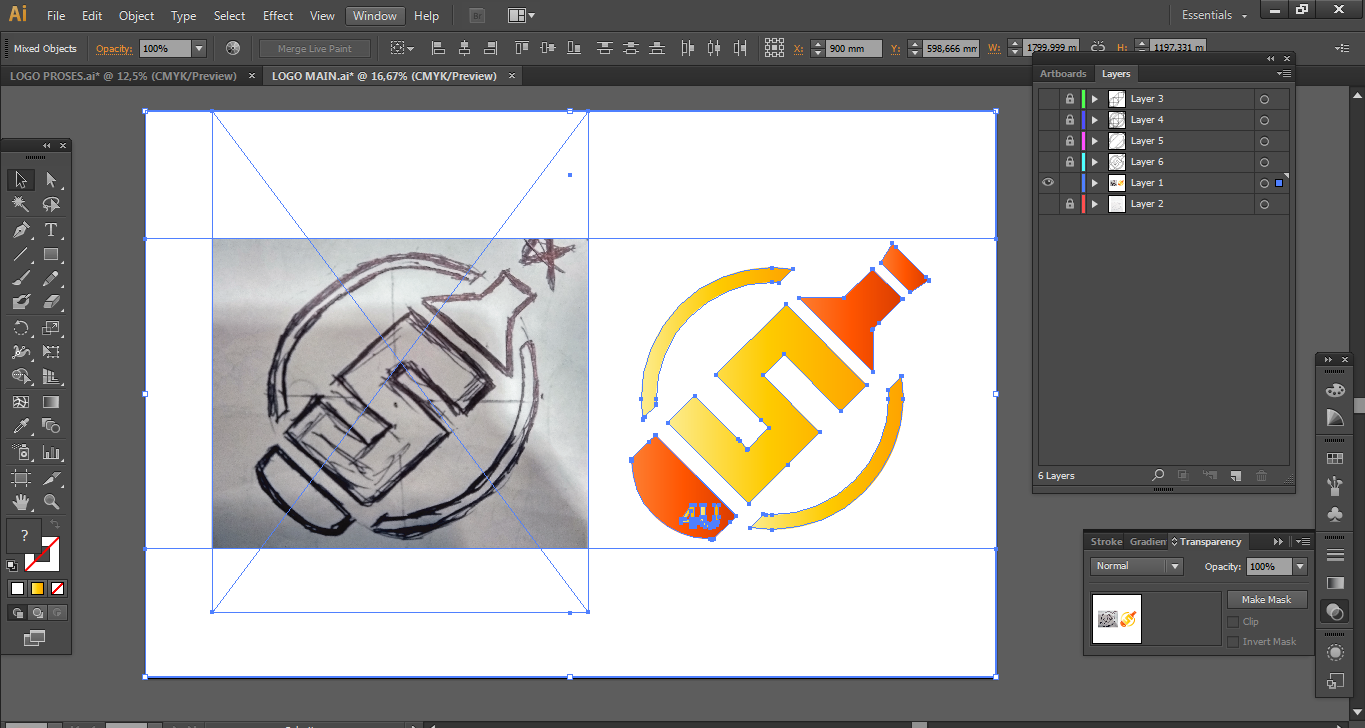Select the Scale tool
This screenshot has height=728, width=1365.
click(x=51, y=328)
